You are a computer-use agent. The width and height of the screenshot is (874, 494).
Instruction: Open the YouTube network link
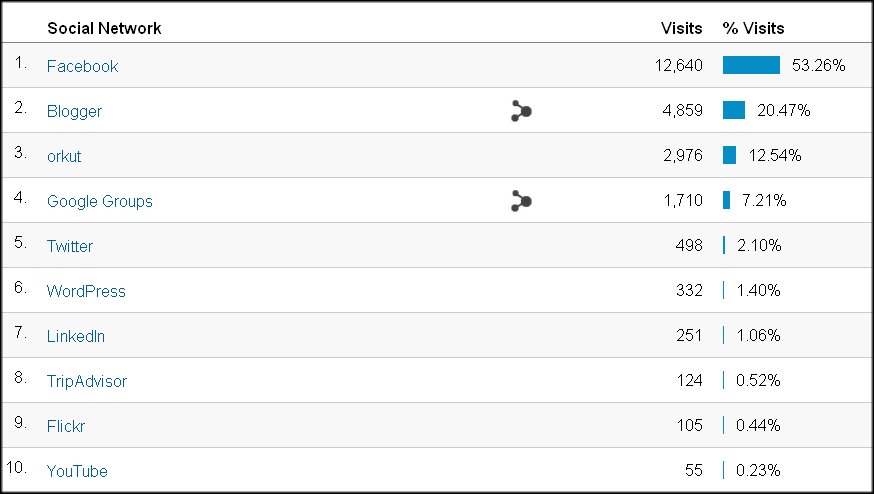click(77, 471)
